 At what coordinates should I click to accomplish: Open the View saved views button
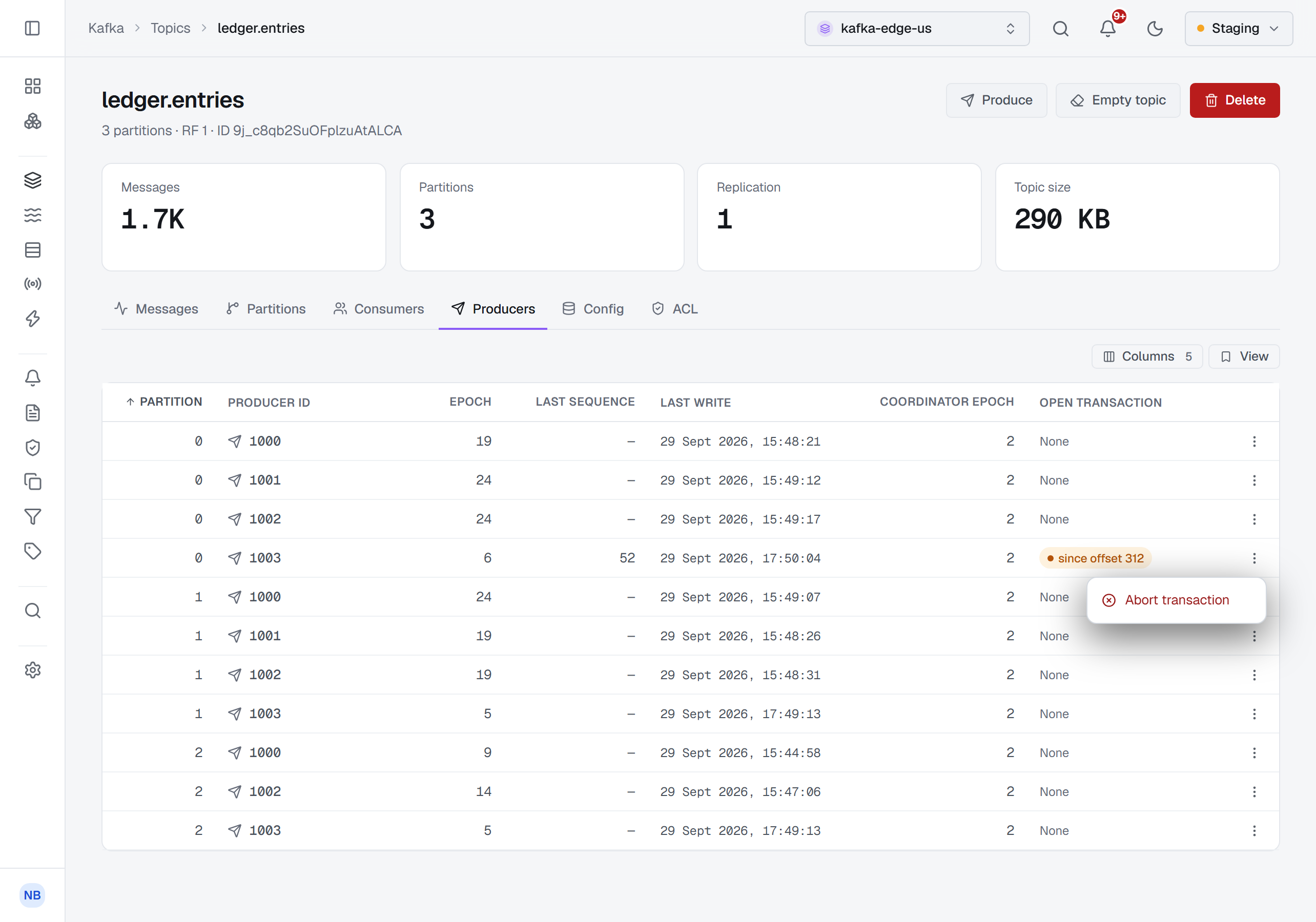point(1244,357)
